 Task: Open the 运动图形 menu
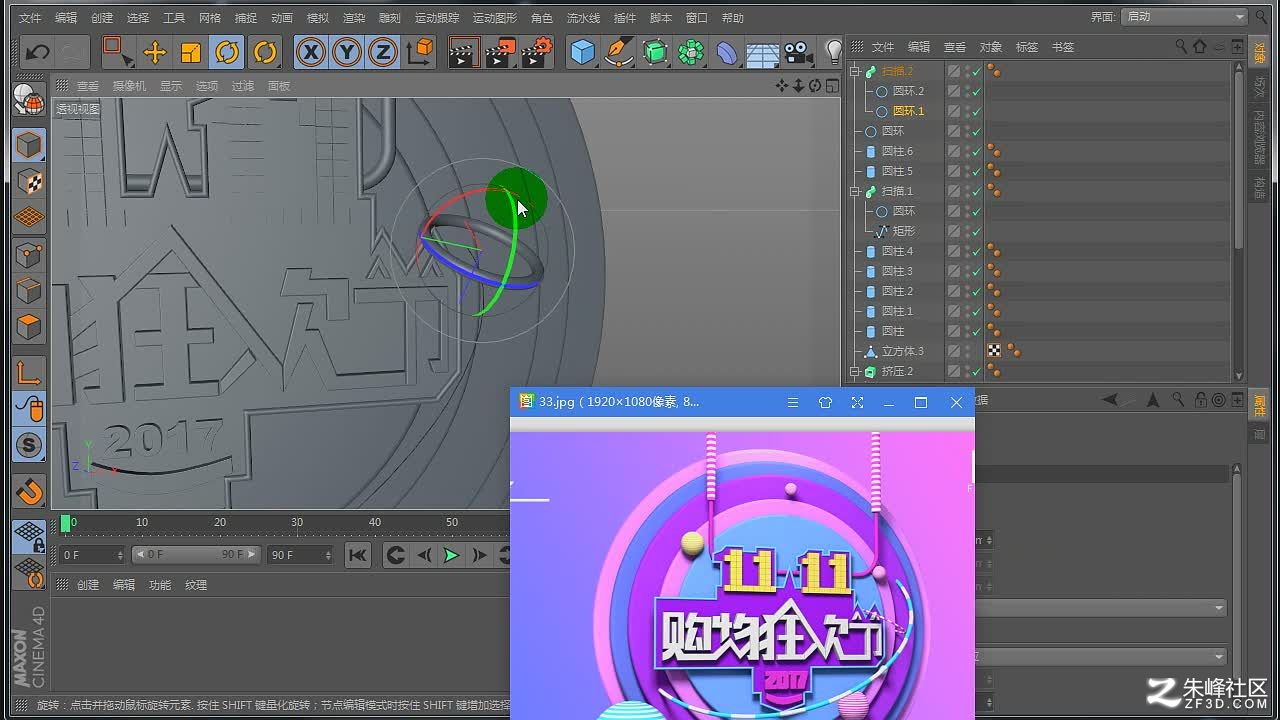click(495, 18)
